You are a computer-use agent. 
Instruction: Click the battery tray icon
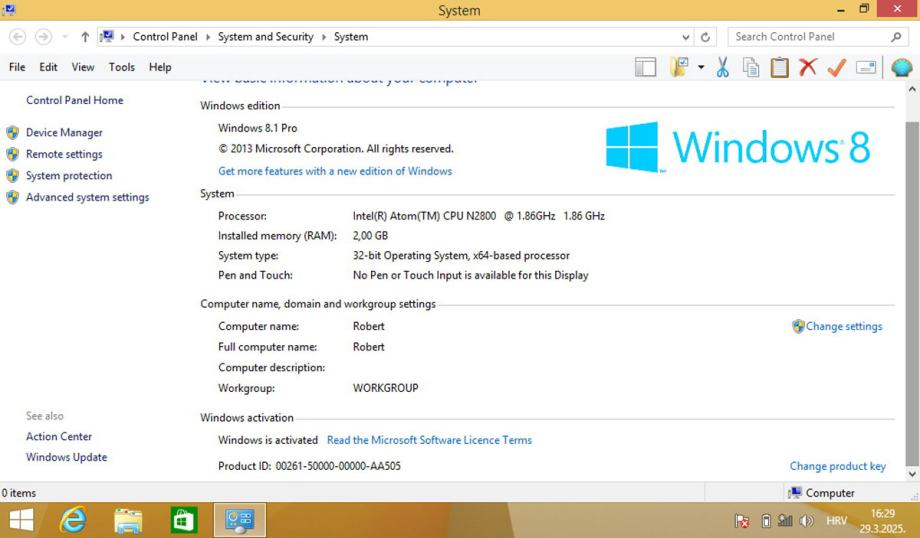click(x=766, y=521)
